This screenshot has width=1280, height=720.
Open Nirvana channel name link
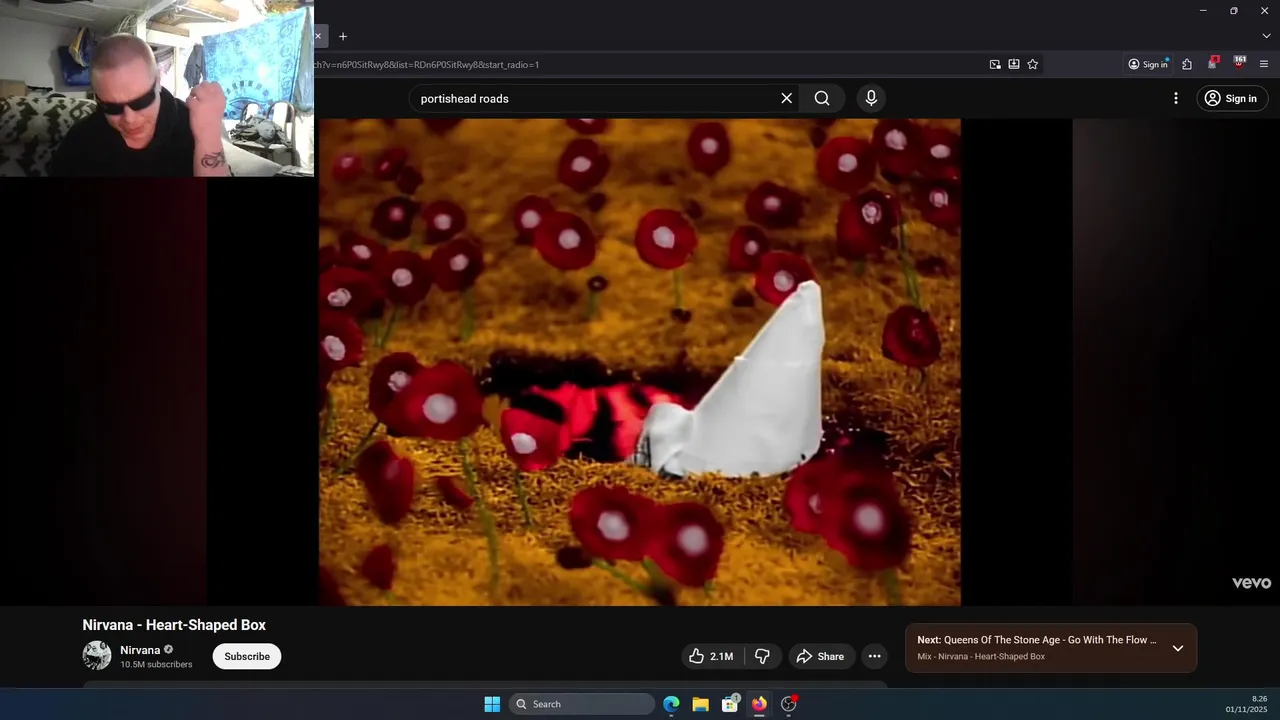[x=140, y=650]
